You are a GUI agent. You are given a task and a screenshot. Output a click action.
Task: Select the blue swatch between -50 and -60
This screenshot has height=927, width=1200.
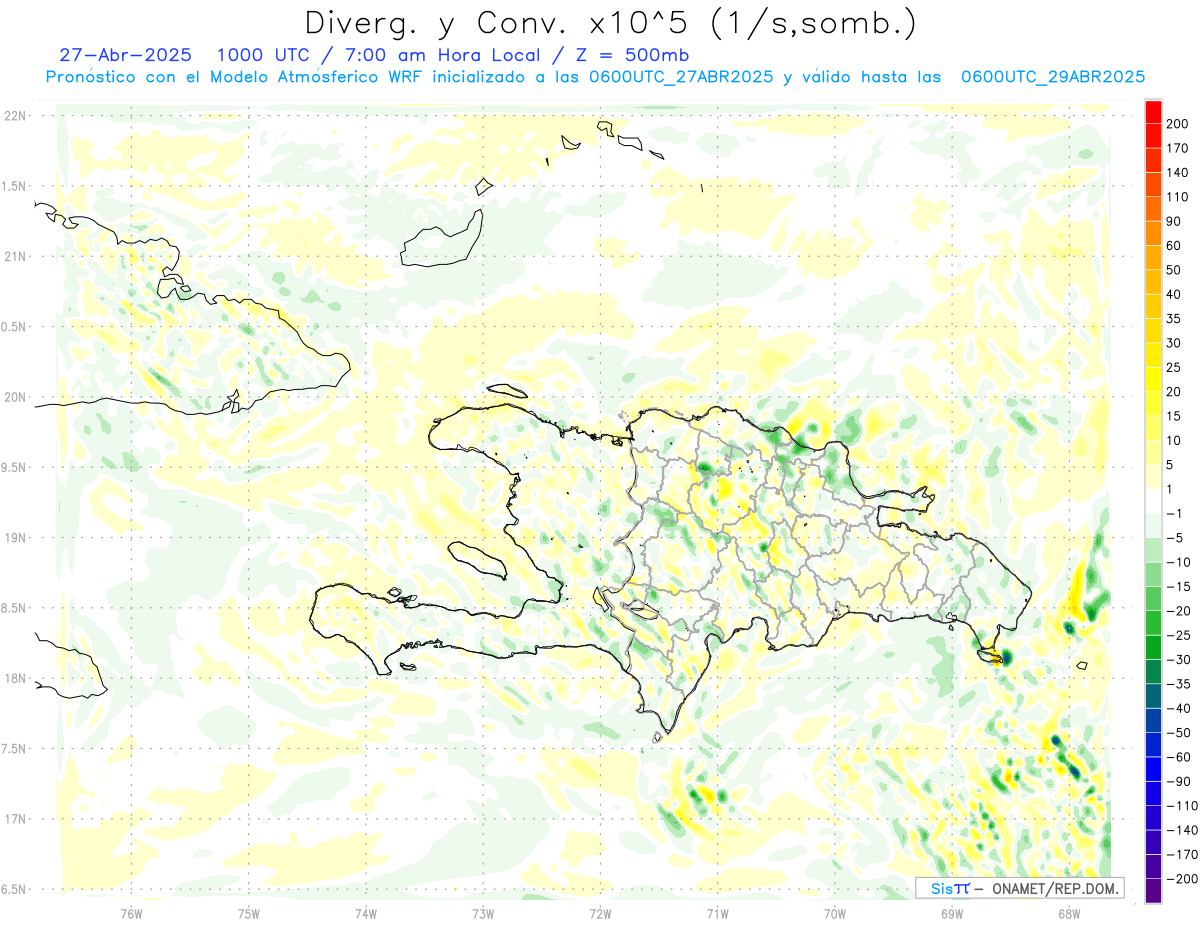tap(1153, 744)
